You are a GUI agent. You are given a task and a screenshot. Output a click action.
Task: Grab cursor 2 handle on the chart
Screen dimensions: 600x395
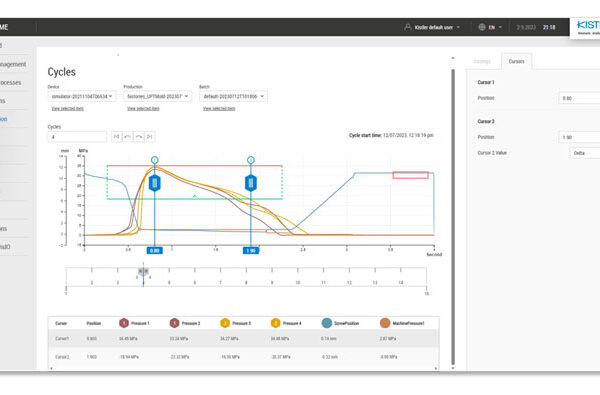(251, 183)
